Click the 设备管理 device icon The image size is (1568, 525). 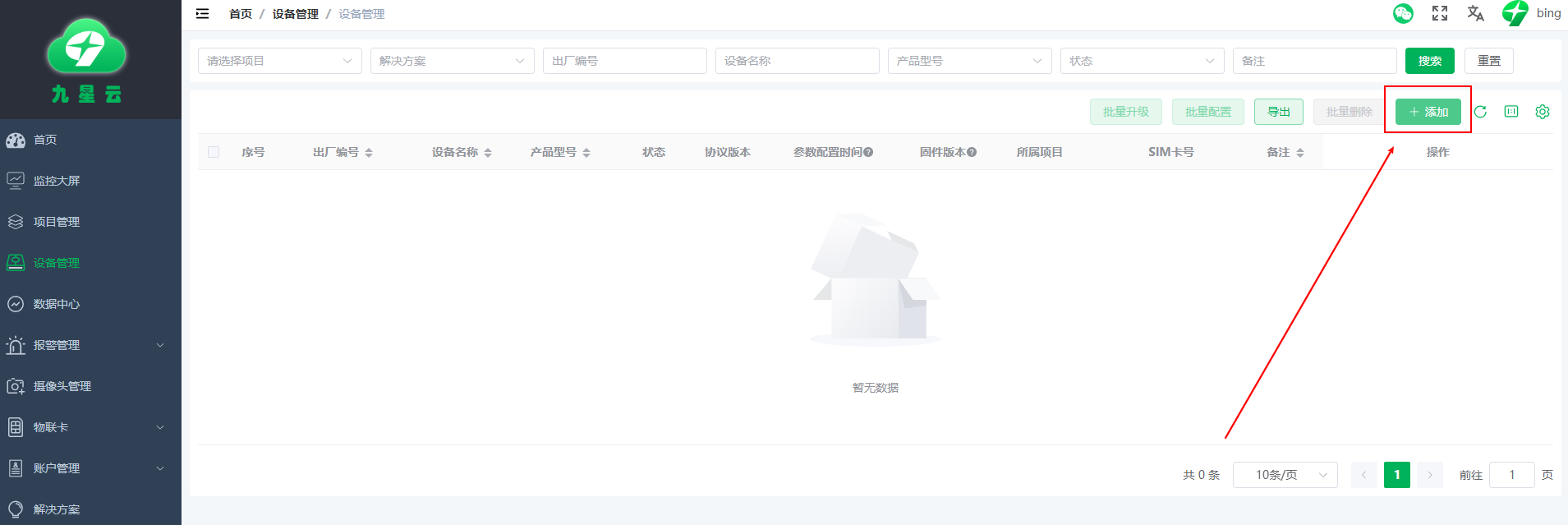(16, 262)
